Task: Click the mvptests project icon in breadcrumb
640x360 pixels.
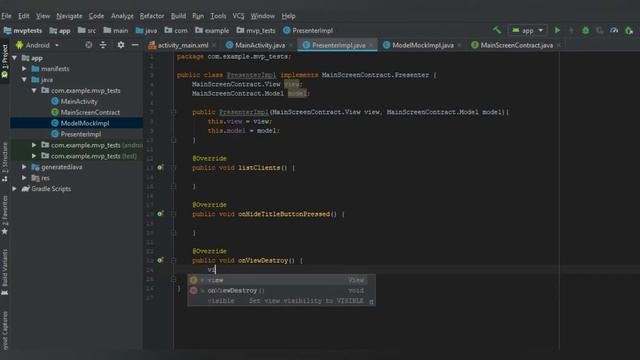Action: (7, 30)
